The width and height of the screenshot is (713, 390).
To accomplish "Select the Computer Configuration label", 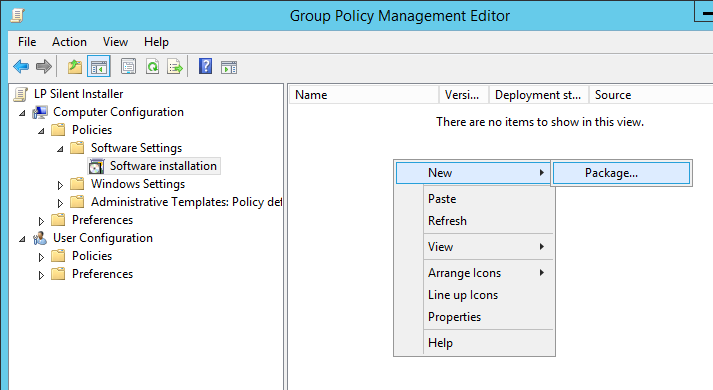I will tap(118, 112).
